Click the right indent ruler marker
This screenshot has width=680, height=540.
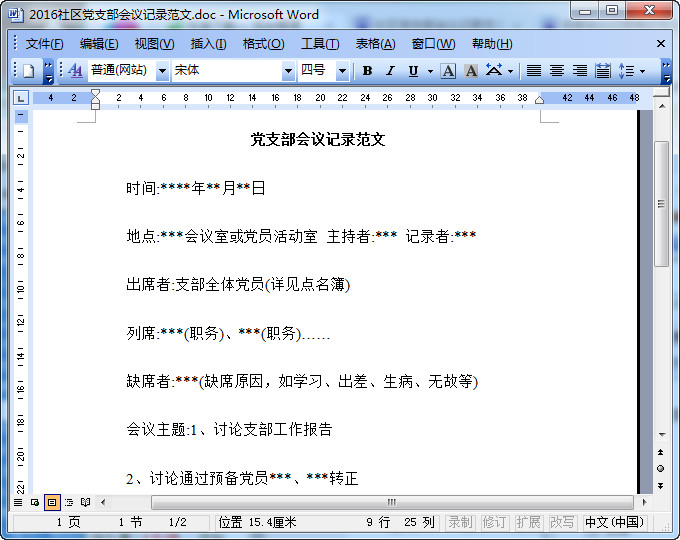tap(539, 100)
